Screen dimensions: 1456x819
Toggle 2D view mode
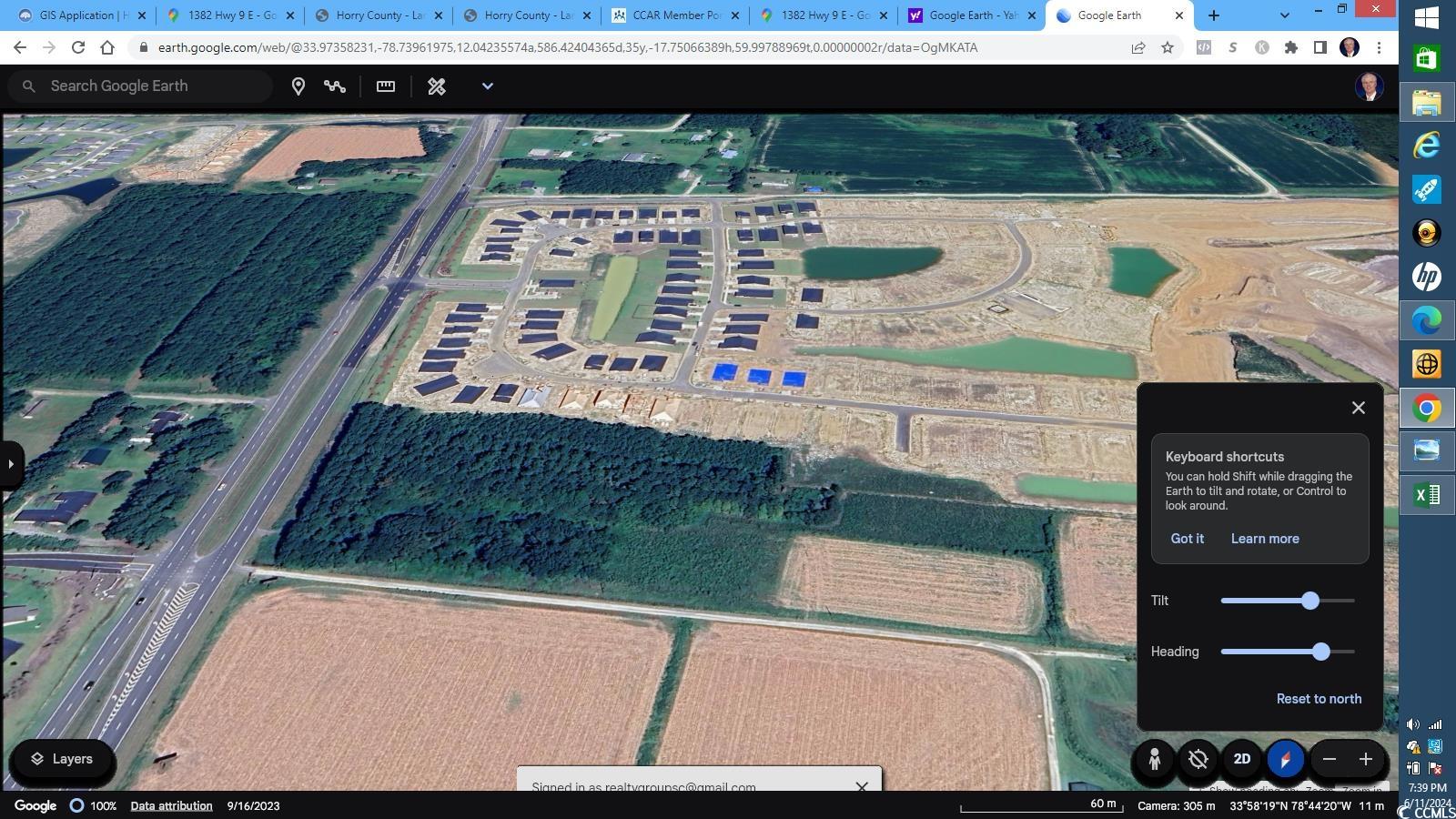point(1241,759)
